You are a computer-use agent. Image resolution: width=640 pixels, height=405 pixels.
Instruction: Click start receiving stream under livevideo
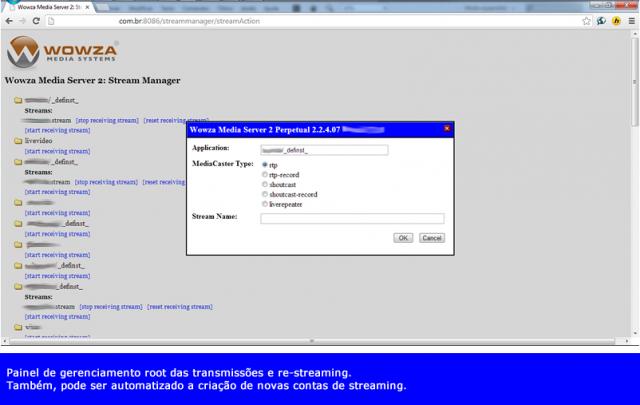pyautogui.click(x=58, y=151)
